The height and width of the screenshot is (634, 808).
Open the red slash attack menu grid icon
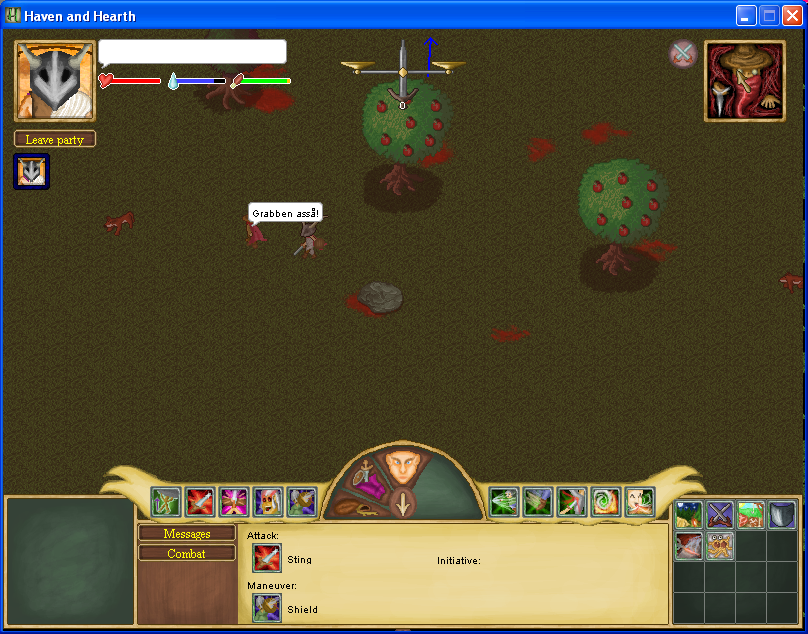tap(689, 546)
